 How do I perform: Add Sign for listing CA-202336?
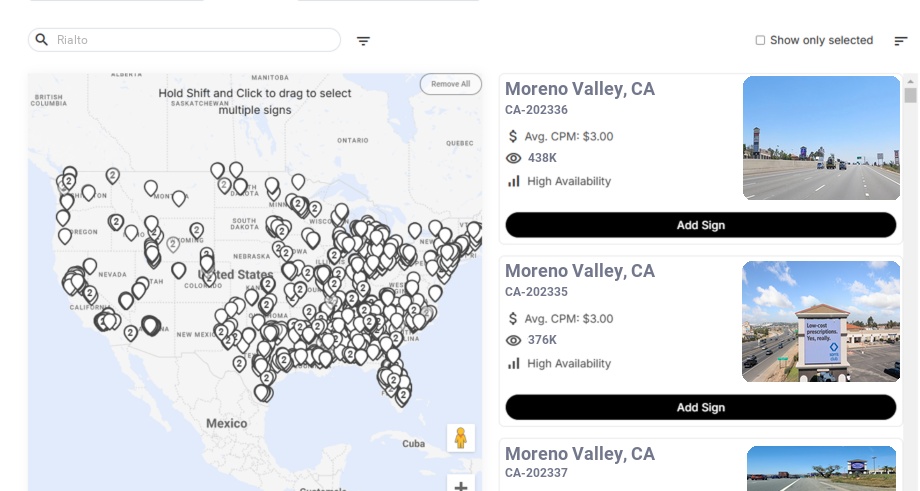point(700,225)
